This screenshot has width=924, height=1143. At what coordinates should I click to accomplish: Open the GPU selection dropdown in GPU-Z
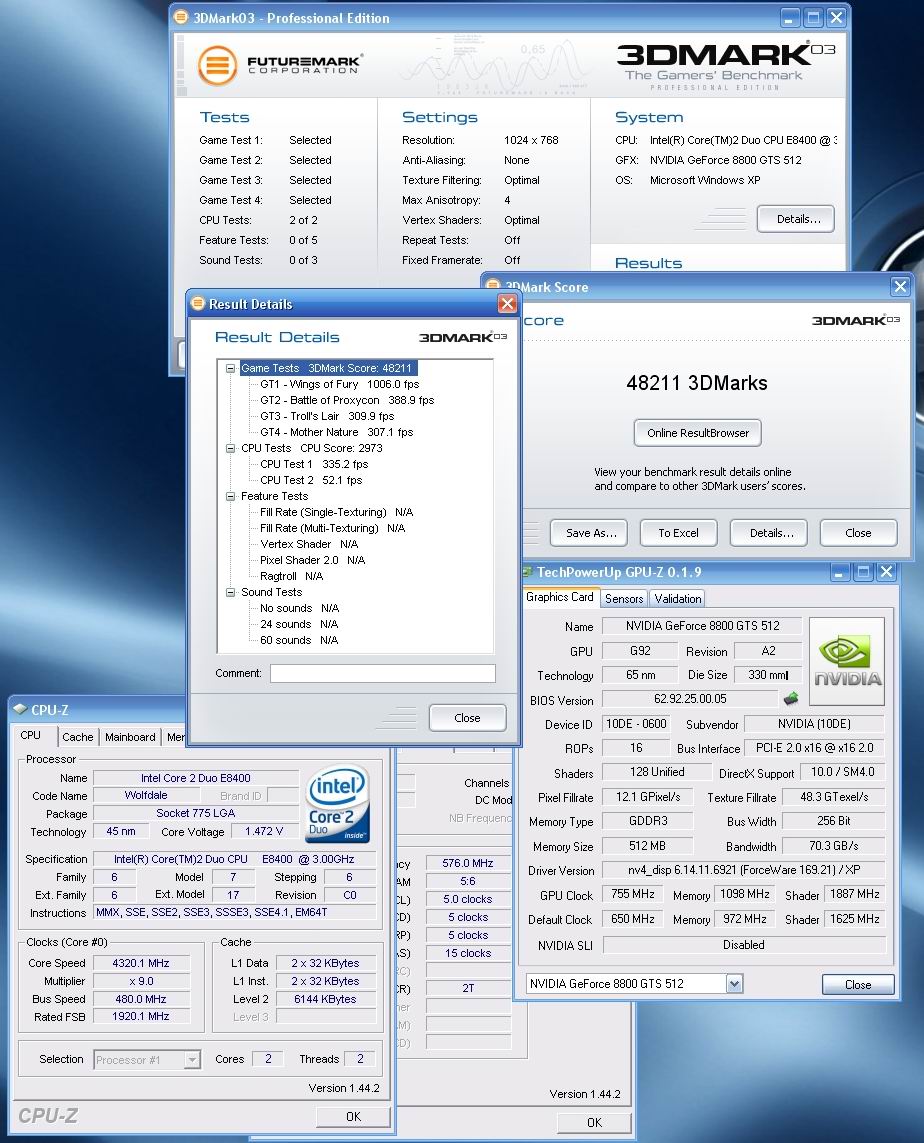click(735, 984)
